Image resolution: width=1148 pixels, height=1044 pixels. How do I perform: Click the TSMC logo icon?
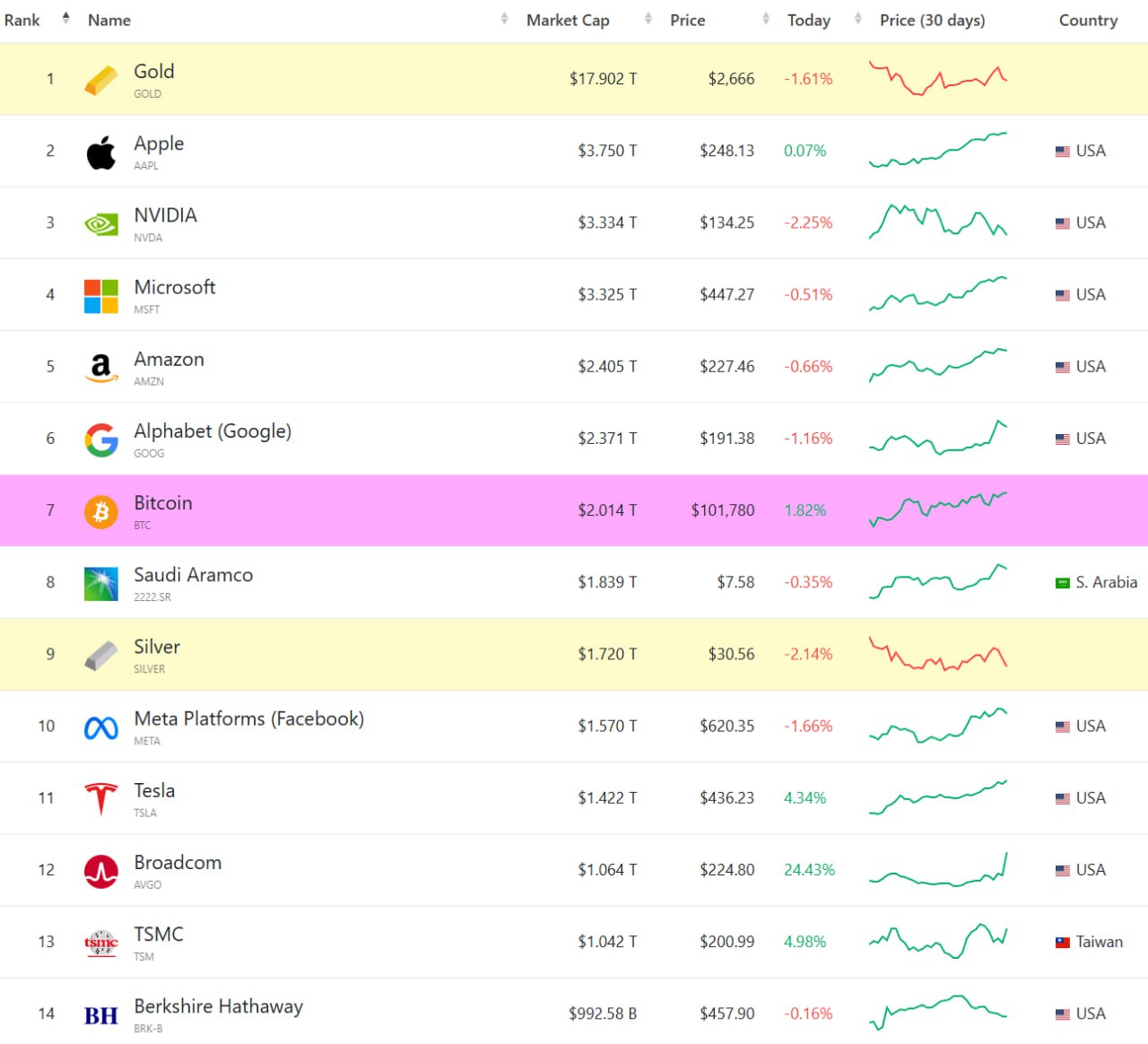(101, 943)
